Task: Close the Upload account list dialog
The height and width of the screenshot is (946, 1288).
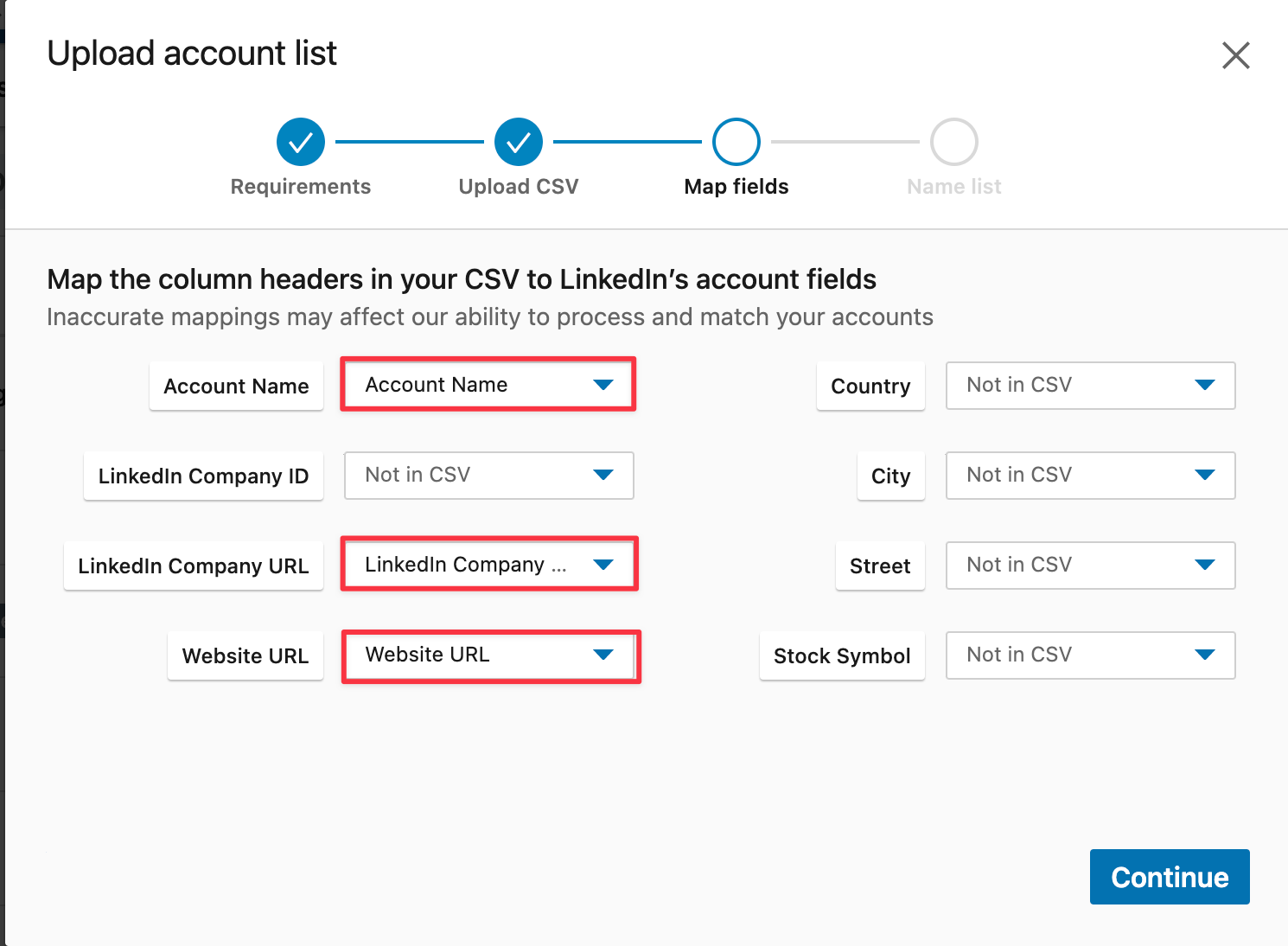Action: pyautogui.click(x=1235, y=55)
